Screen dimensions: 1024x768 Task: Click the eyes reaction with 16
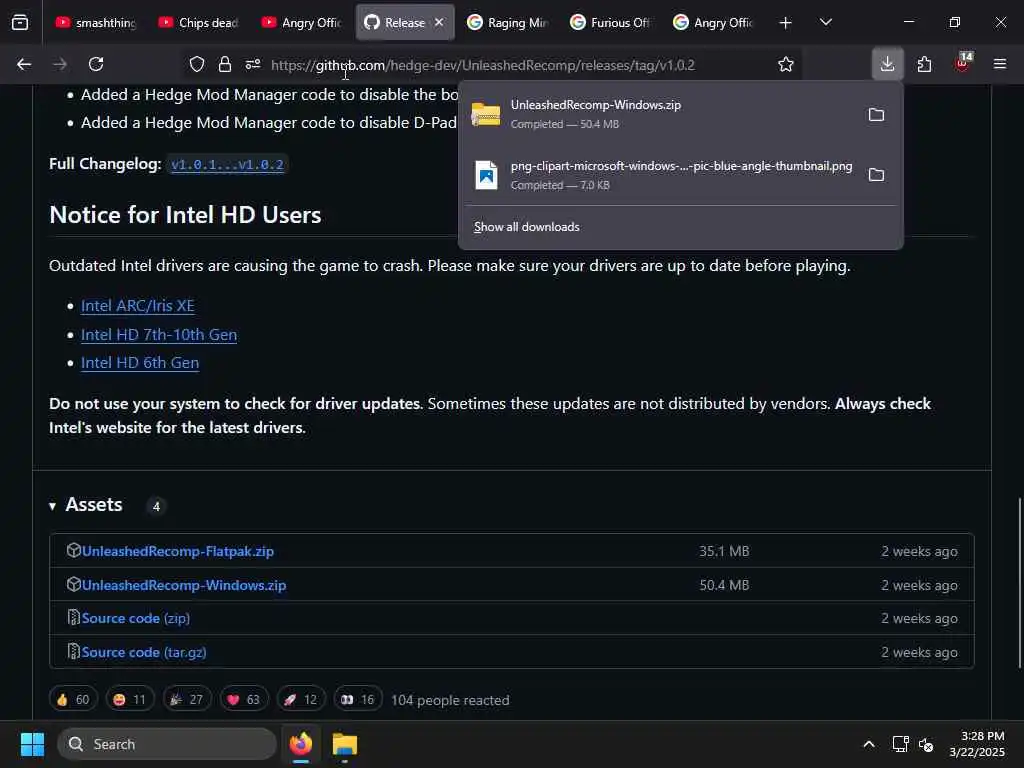[357, 699]
